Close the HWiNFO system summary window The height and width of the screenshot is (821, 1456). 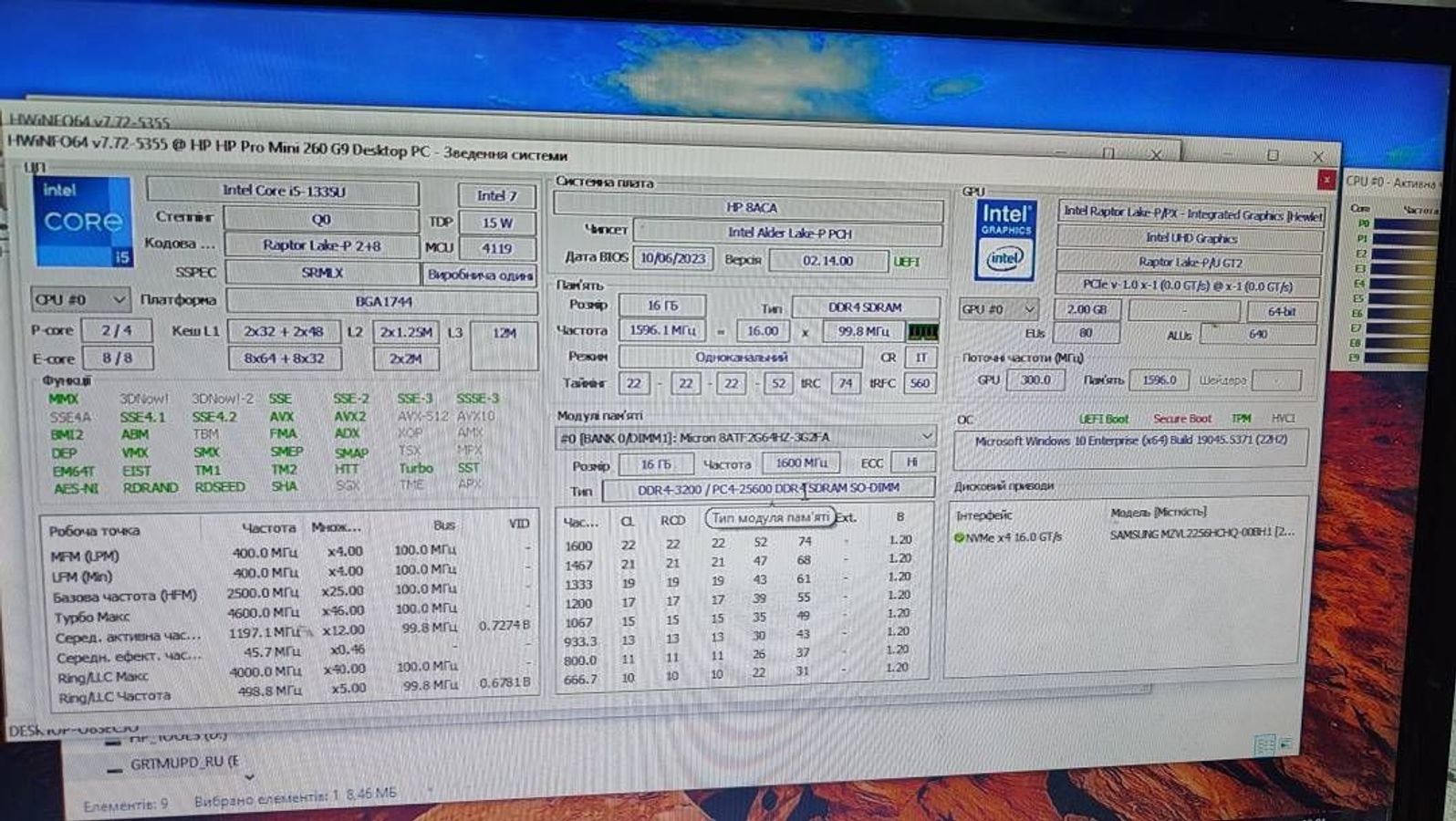tap(1326, 181)
